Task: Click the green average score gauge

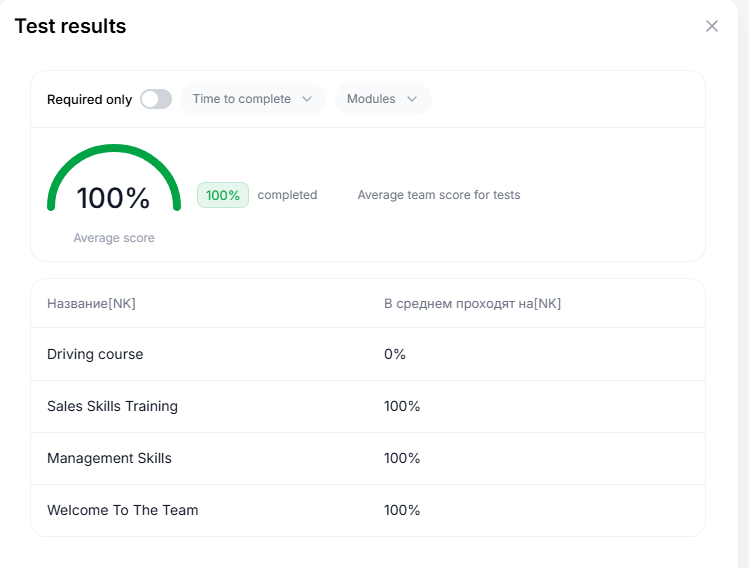Action: click(114, 180)
